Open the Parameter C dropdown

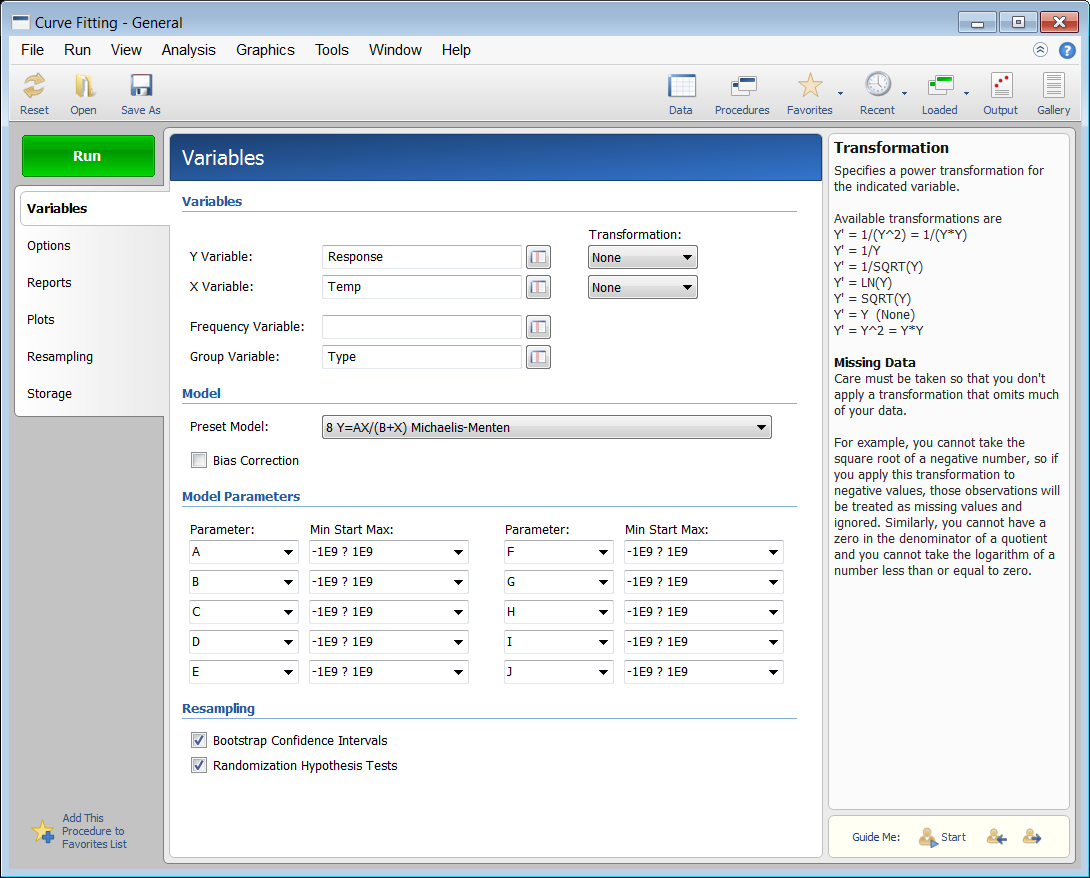click(x=243, y=612)
